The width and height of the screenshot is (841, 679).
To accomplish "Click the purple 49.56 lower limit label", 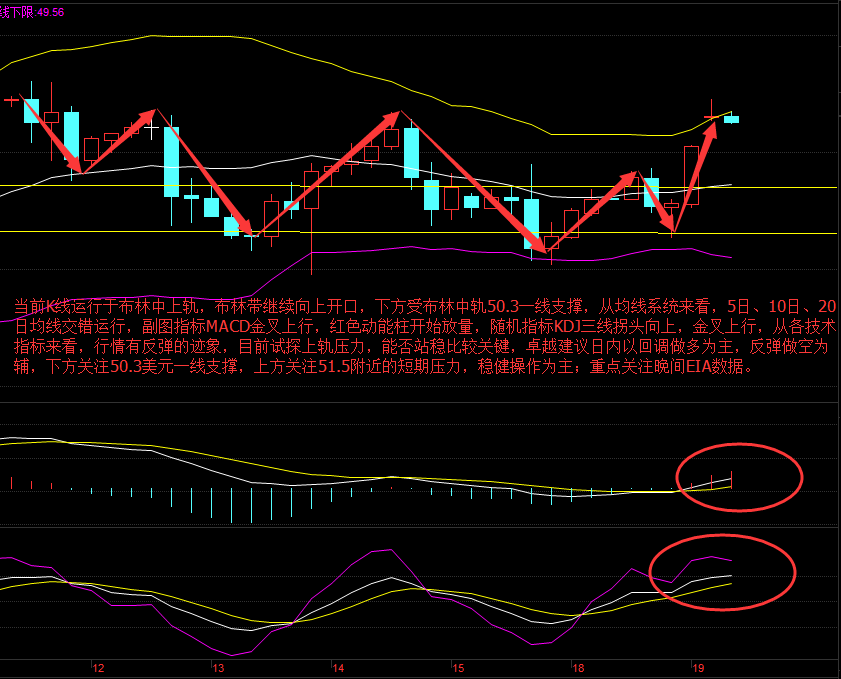I will (x=50, y=11).
